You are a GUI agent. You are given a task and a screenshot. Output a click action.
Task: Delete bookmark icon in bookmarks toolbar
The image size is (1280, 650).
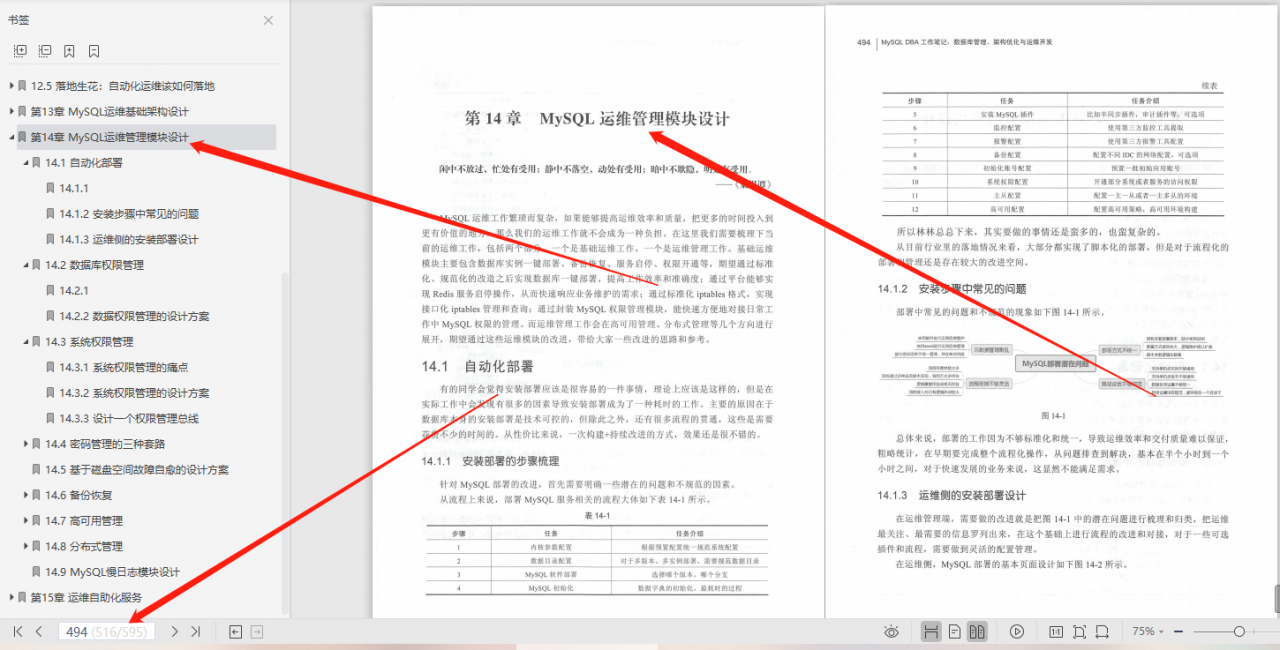(93, 50)
